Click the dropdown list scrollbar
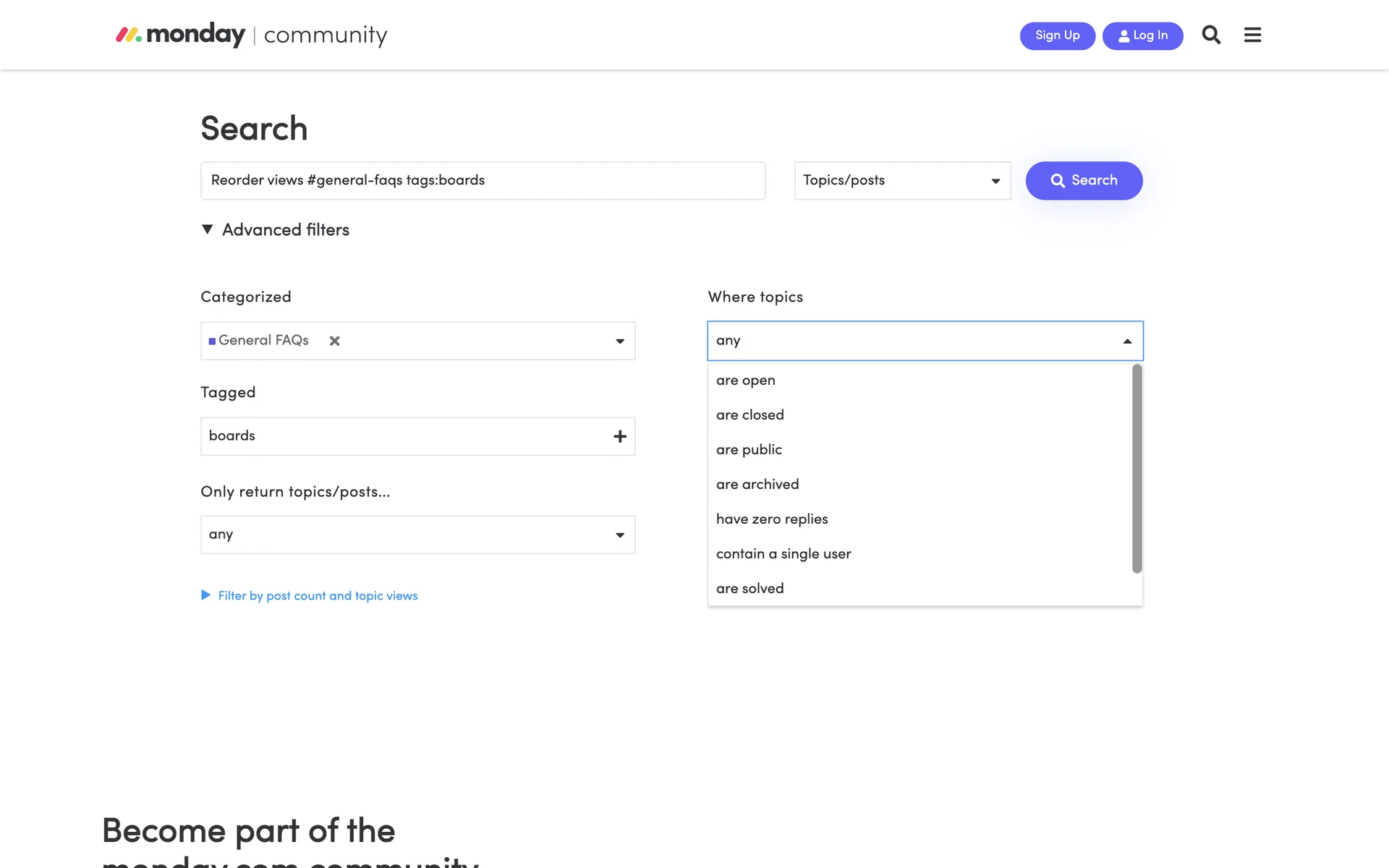This screenshot has width=1389, height=868. [x=1137, y=469]
